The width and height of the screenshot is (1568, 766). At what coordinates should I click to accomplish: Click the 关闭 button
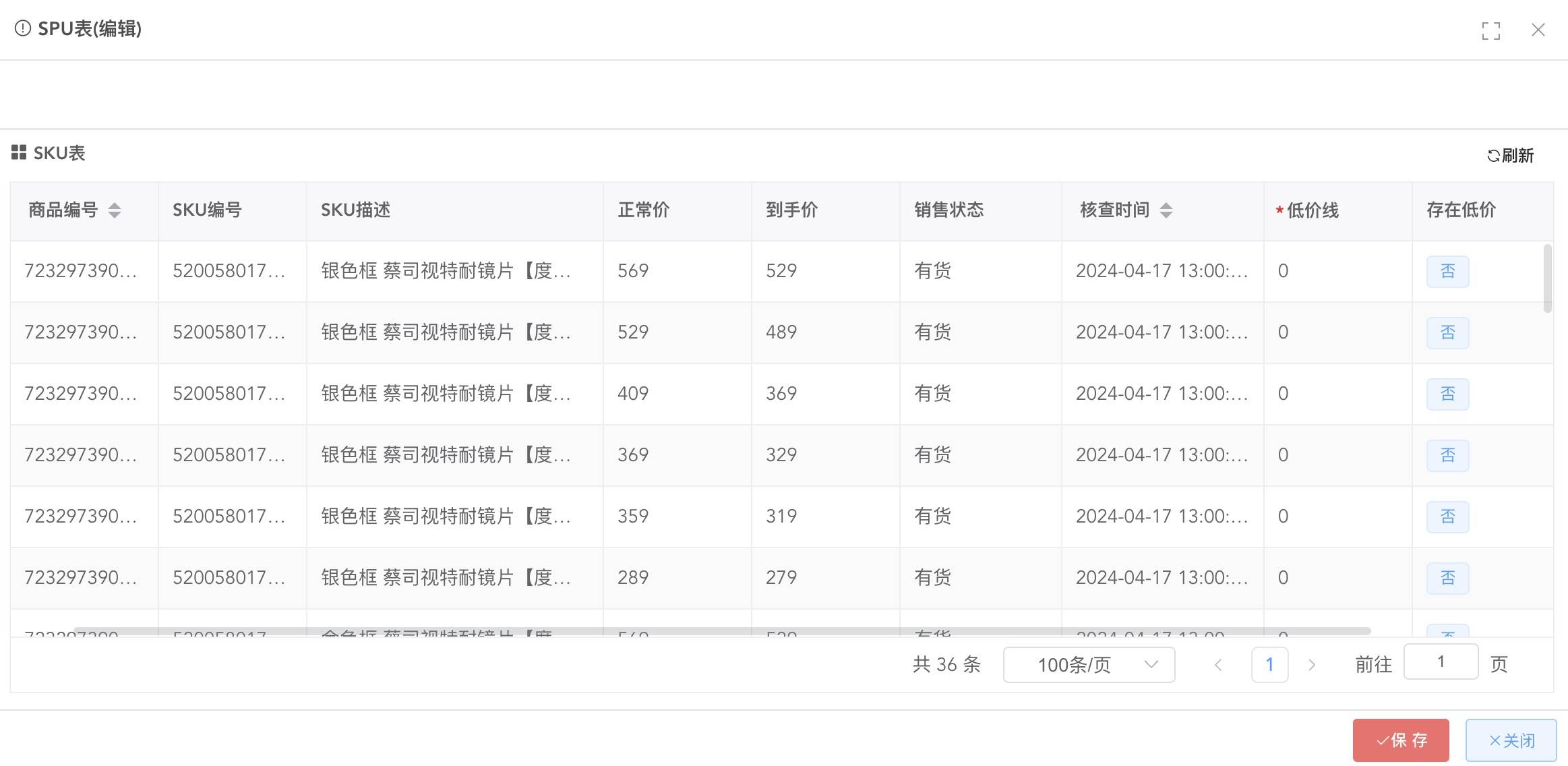pos(1511,740)
